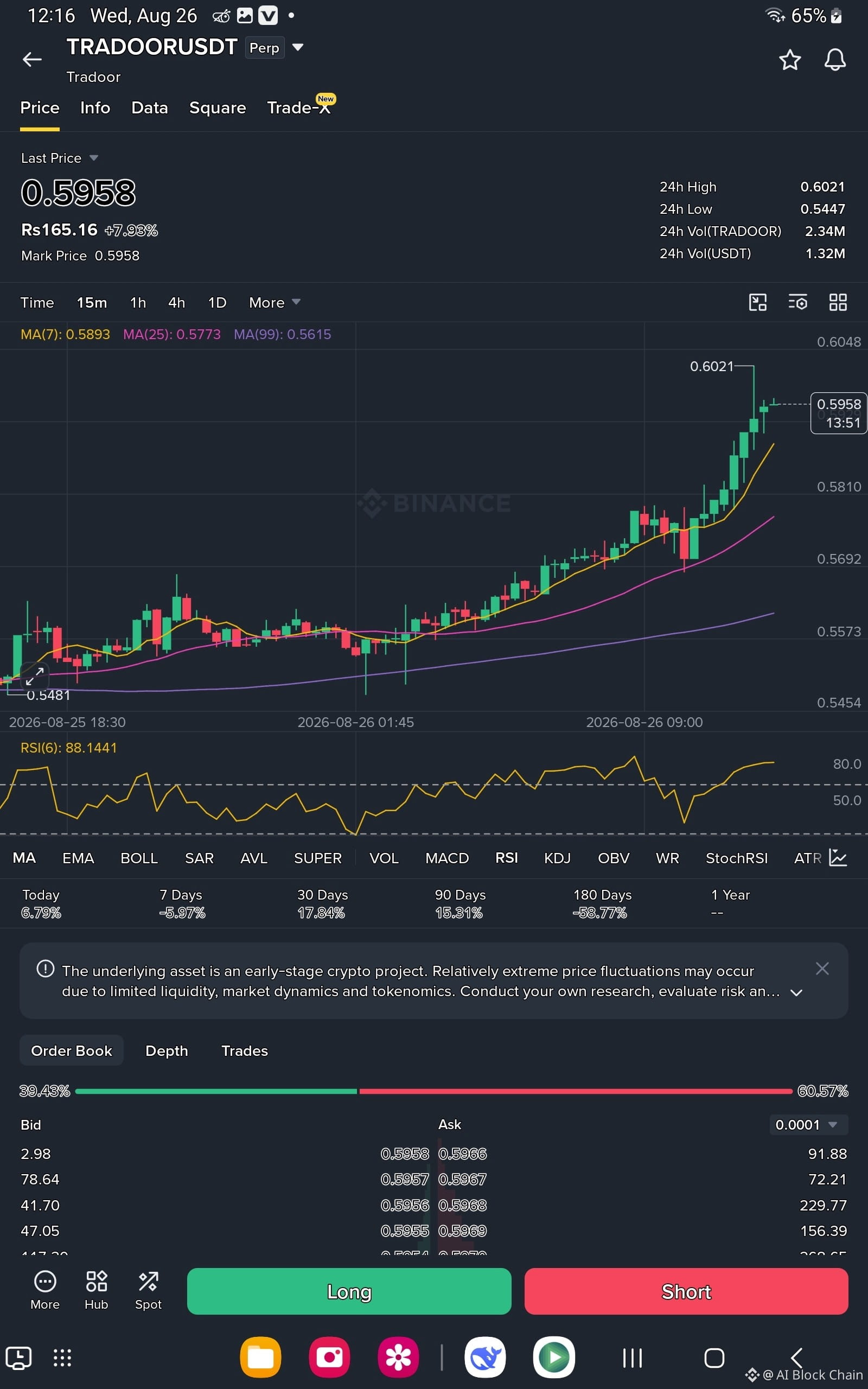The height and width of the screenshot is (1389, 868).
Task: Select ask price 0.5968 in order book
Action: (x=462, y=1205)
